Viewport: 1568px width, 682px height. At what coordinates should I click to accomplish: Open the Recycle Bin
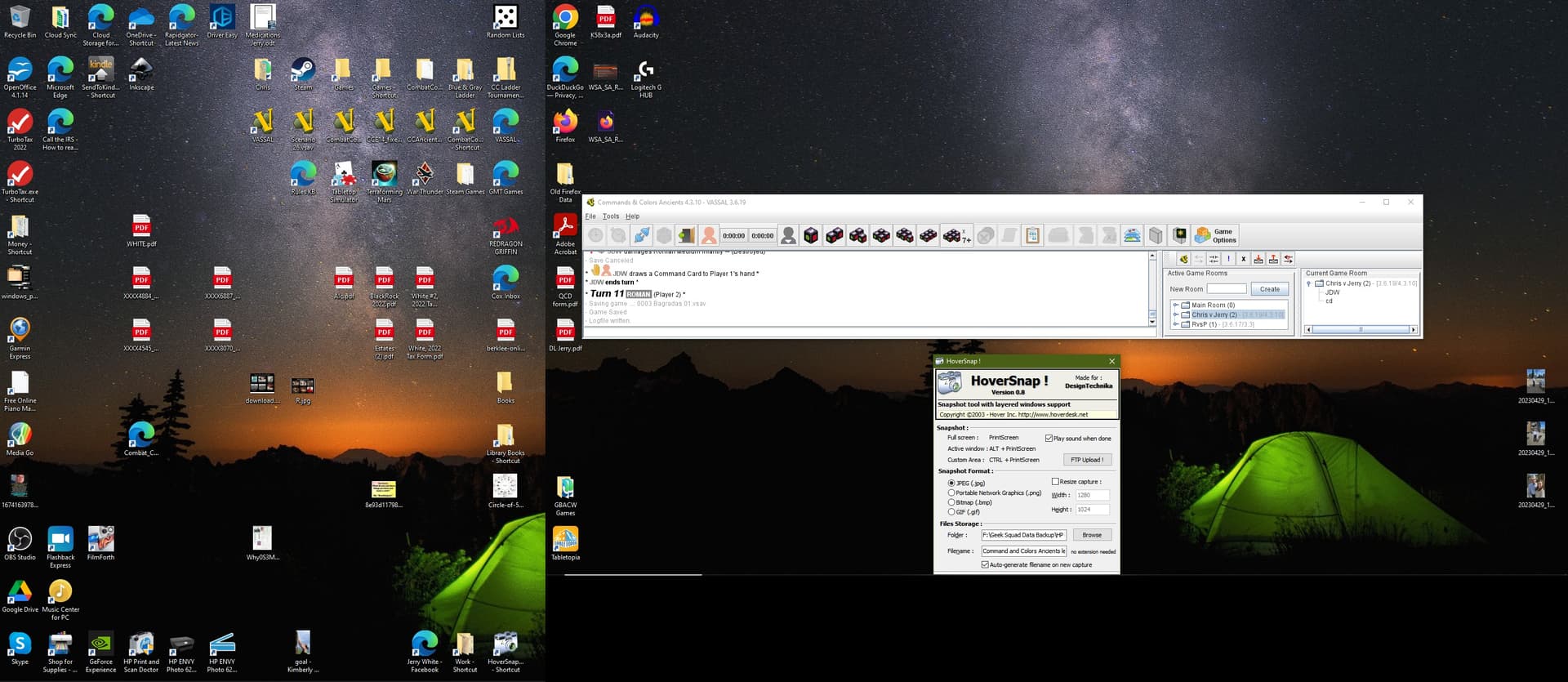(x=20, y=22)
